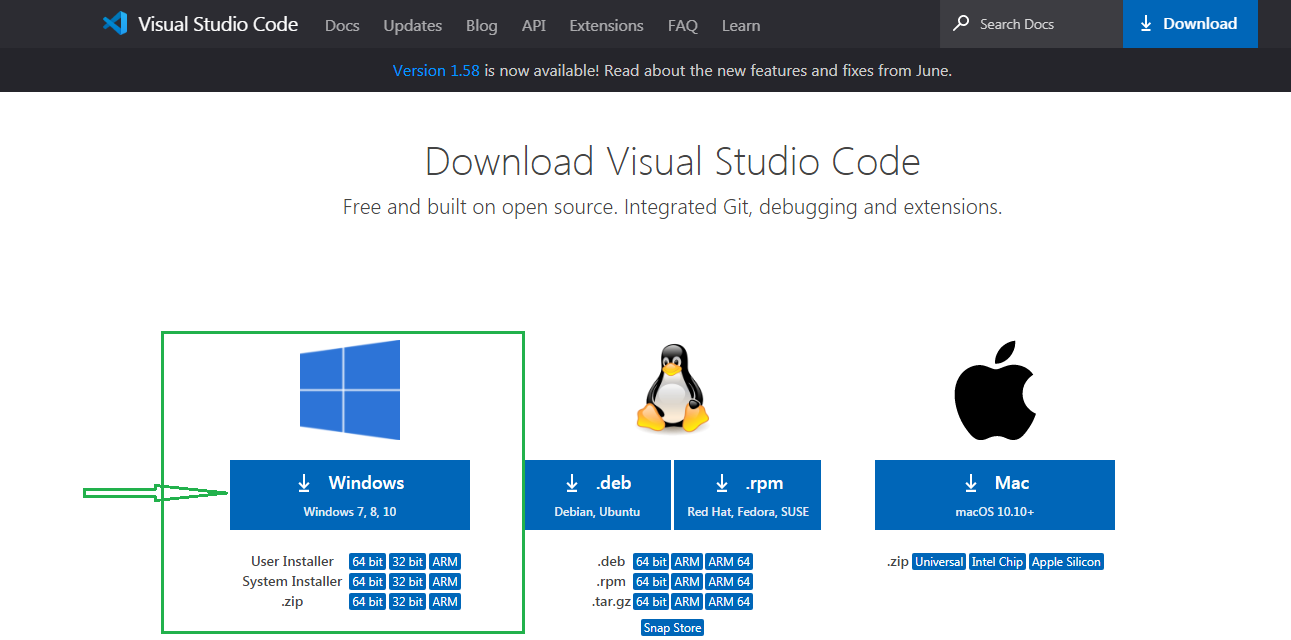Select Windows System Installer ARM

coord(445,582)
